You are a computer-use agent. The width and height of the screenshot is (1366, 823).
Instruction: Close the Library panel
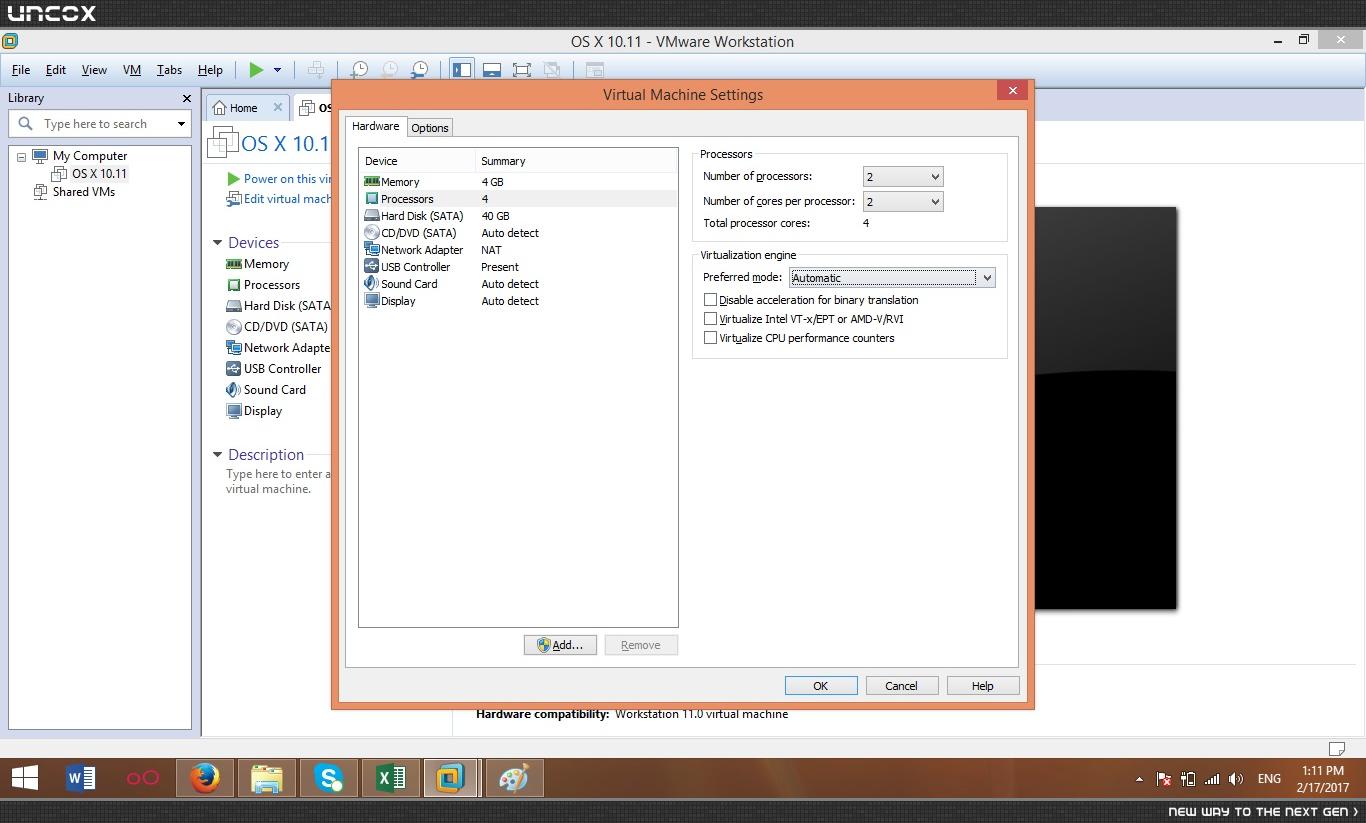(x=186, y=98)
